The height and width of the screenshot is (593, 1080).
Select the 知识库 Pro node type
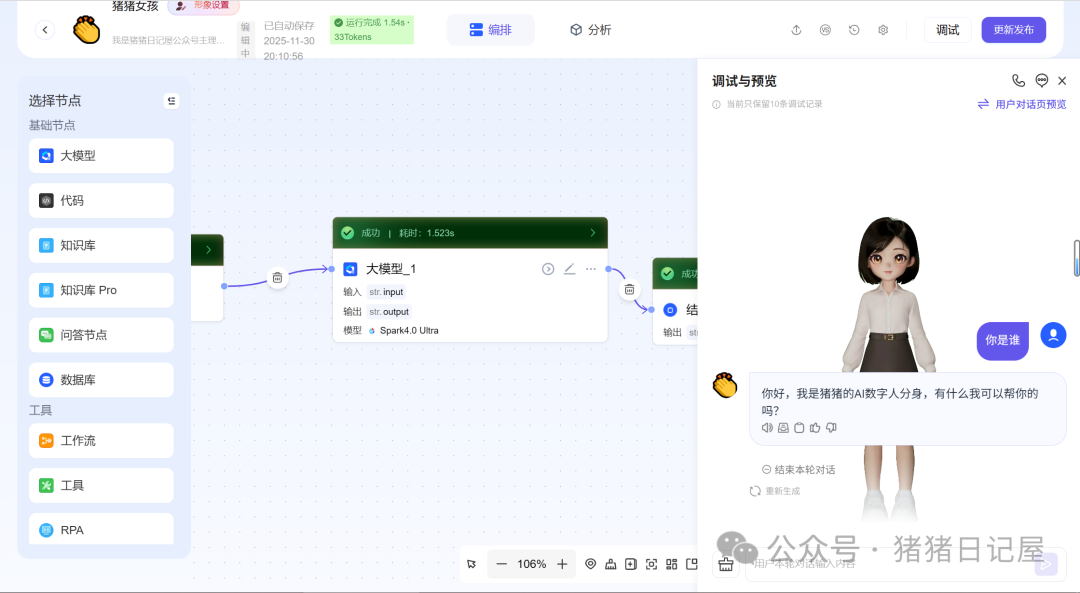coord(101,289)
